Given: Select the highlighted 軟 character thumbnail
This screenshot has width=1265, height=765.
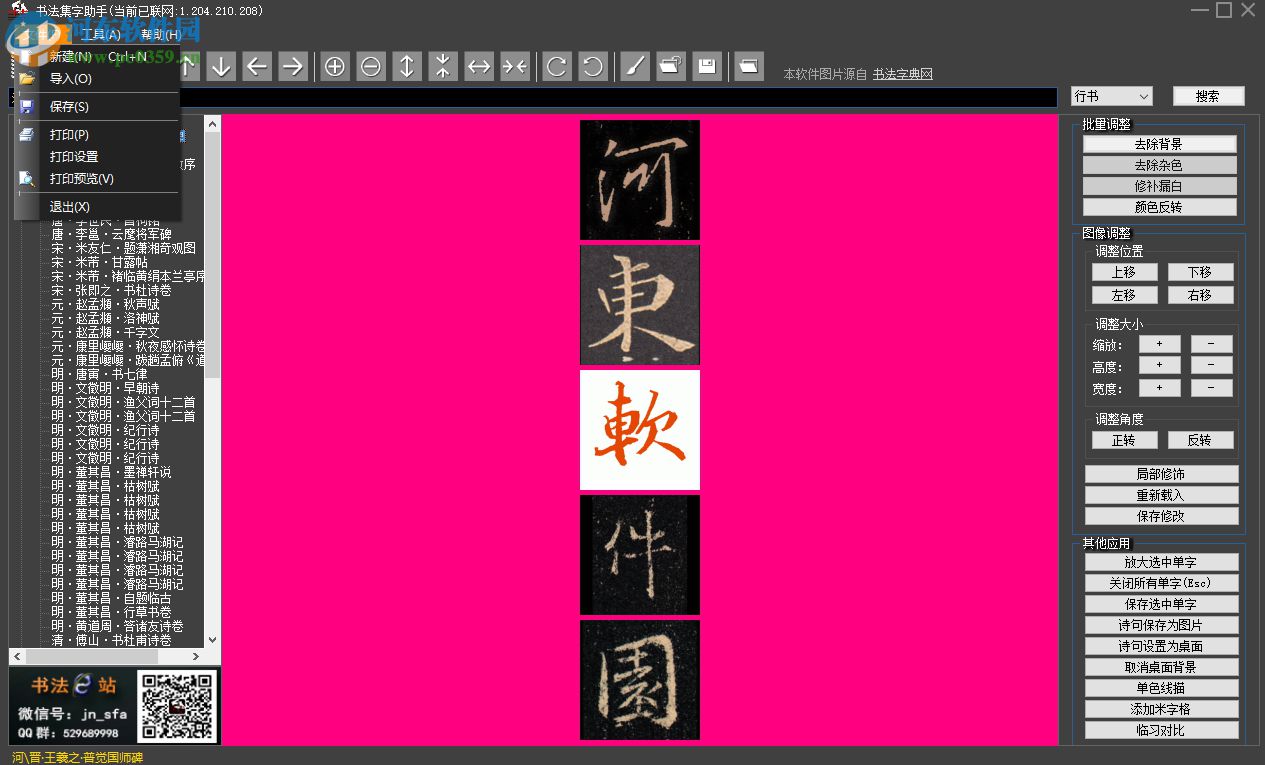Looking at the screenshot, I should pyautogui.click(x=639, y=430).
